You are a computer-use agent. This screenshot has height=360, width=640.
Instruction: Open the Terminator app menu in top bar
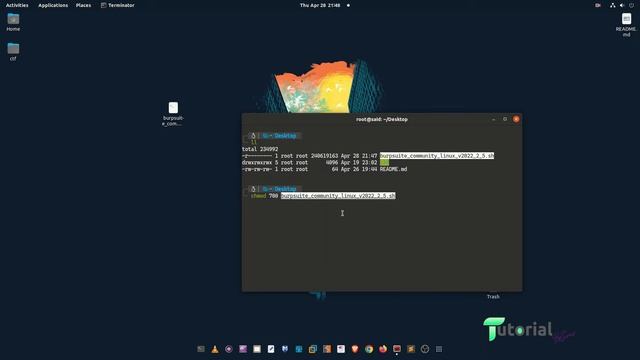(118, 5)
